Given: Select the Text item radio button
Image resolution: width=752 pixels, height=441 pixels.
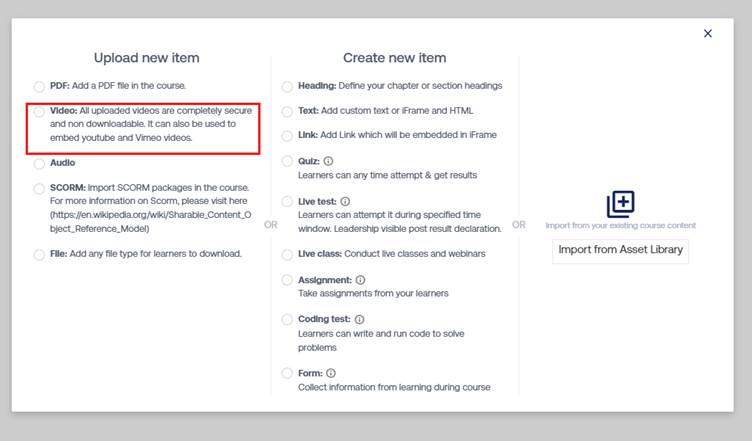Looking at the screenshot, I should click(288, 111).
